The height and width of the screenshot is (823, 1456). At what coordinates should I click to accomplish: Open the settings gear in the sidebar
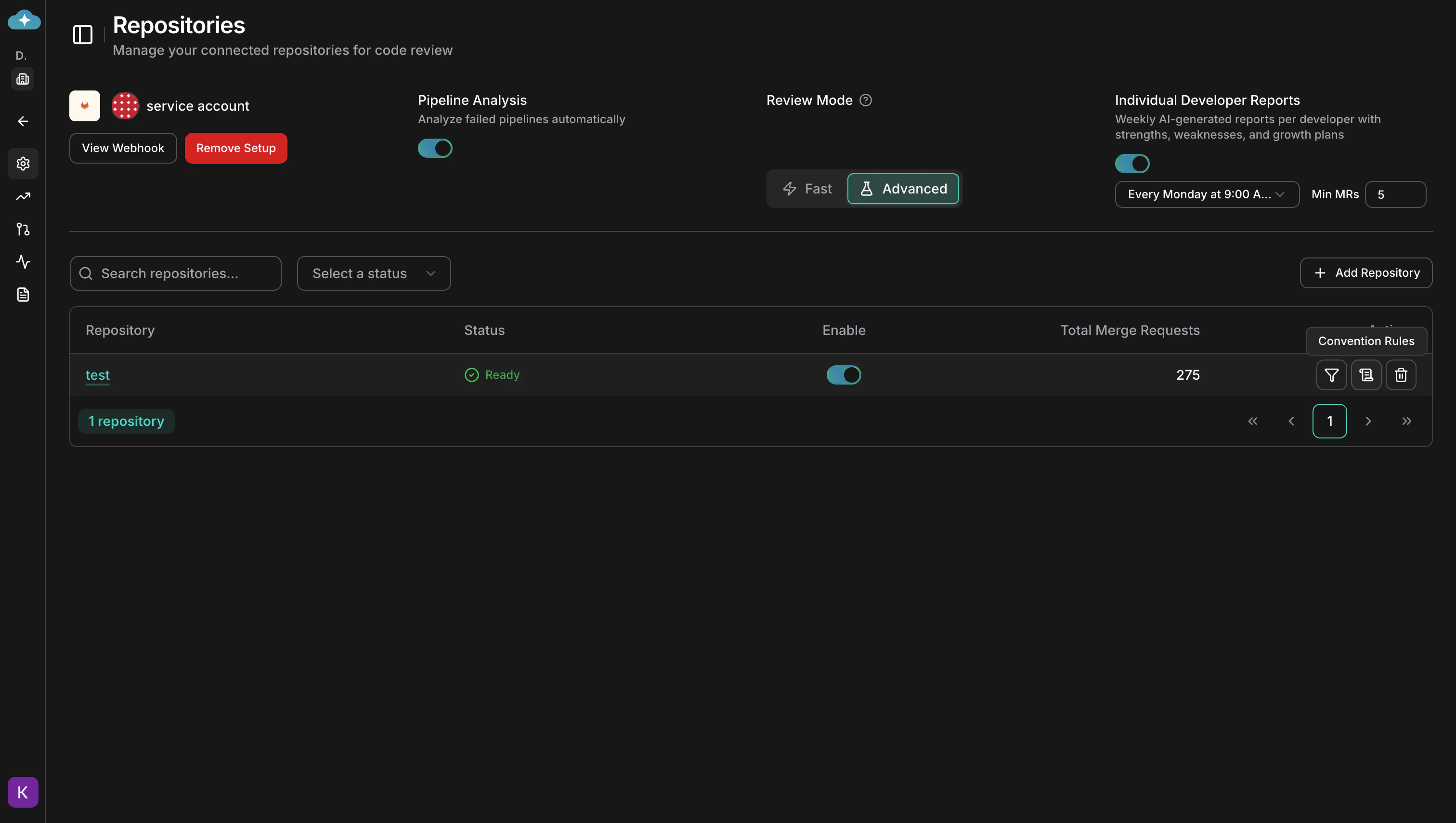(23, 164)
